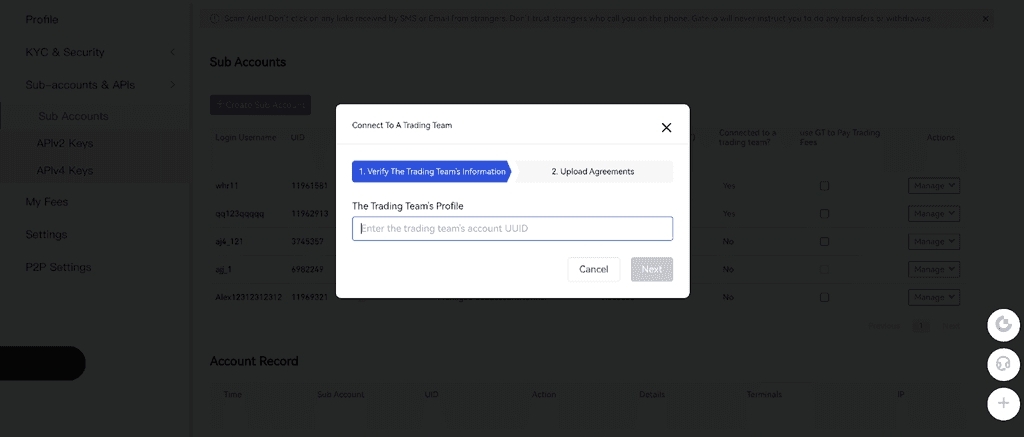The height and width of the screenshot is (437, 1024).
Task: Click the scam alert info icon
Action: 215,19
